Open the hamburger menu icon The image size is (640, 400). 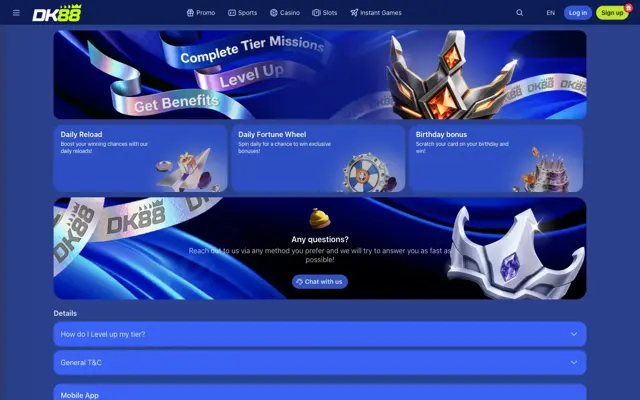point(16,13)
